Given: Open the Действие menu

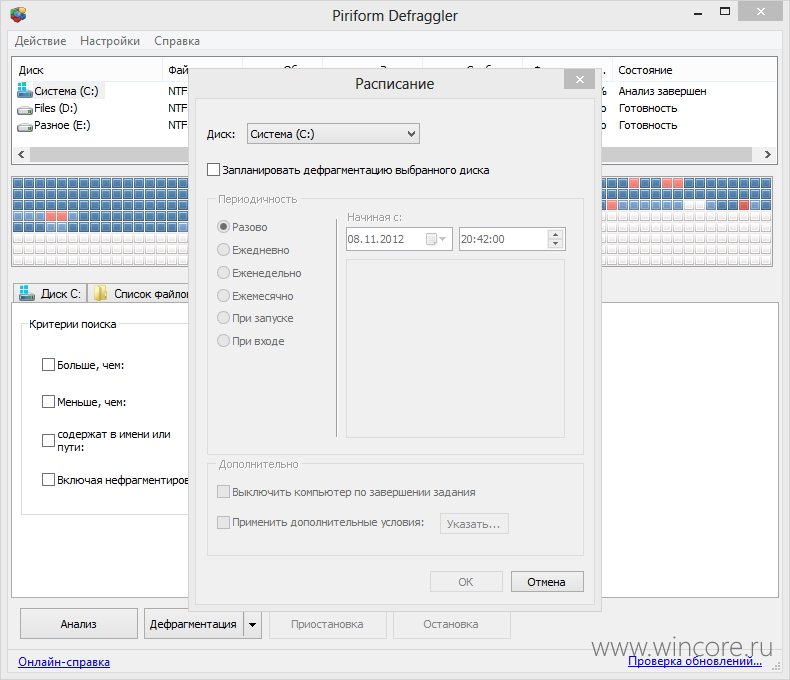Looking at the screenshot, I should click(x=40, y=41).
